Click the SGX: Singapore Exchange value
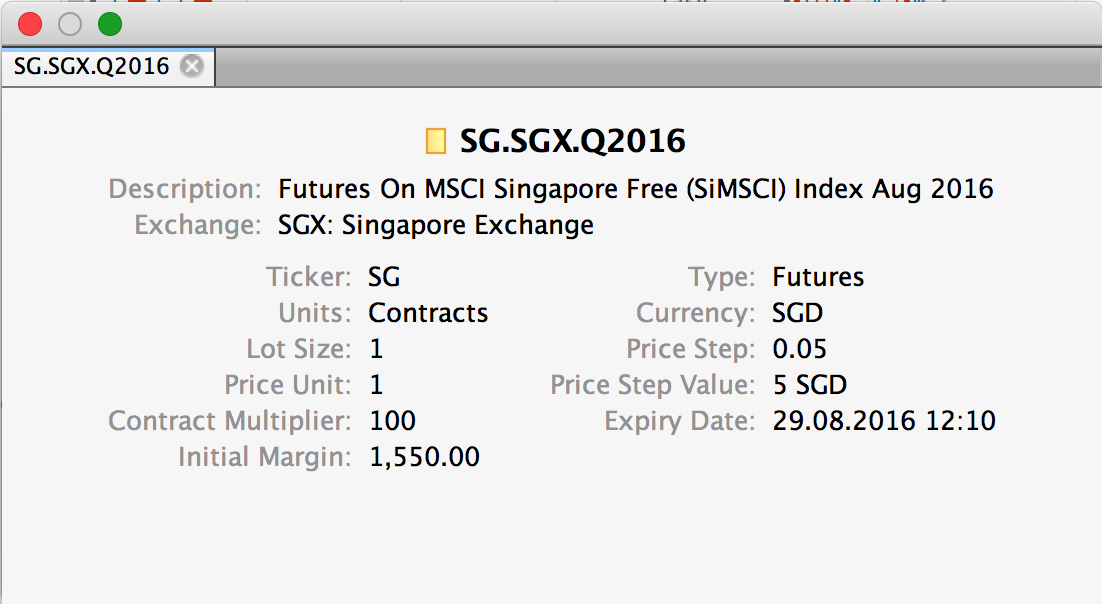 tap(435, 225)
